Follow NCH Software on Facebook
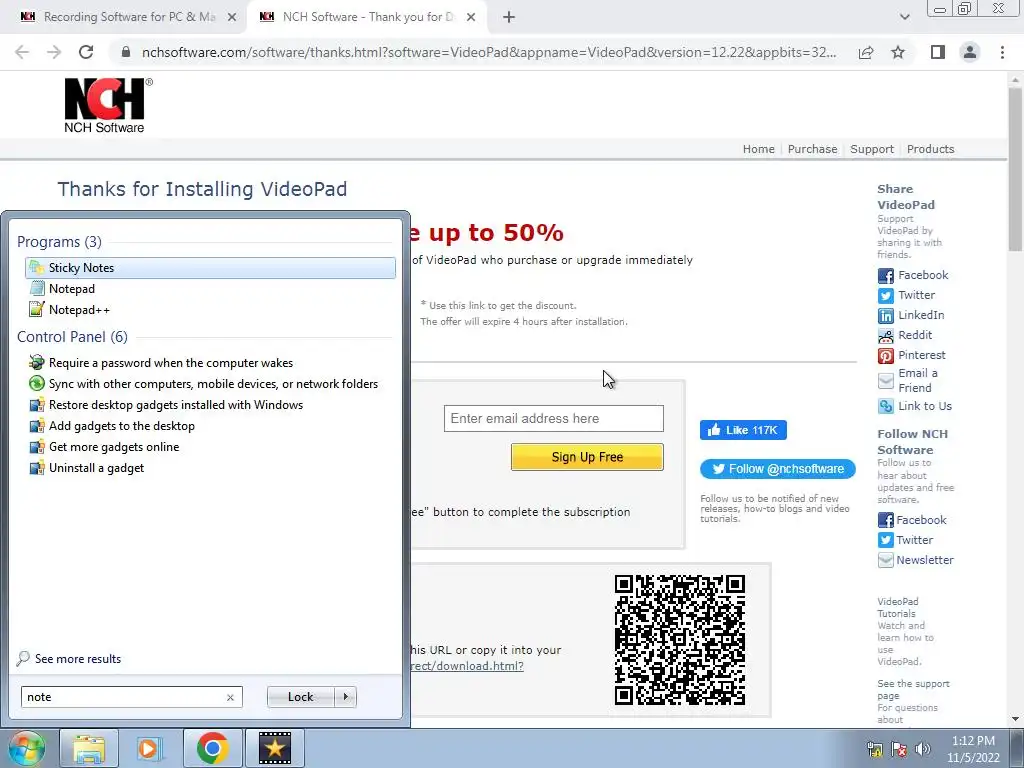1024x768 pixels. click(x=912, y=520)
